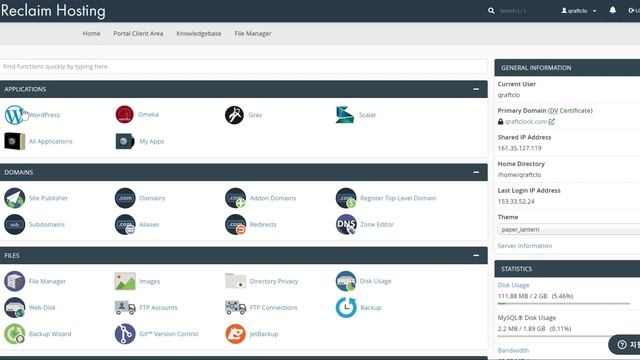640x360 pixels.
Task: Launch the Backup Wizard icon
Action: click(14, 334)
